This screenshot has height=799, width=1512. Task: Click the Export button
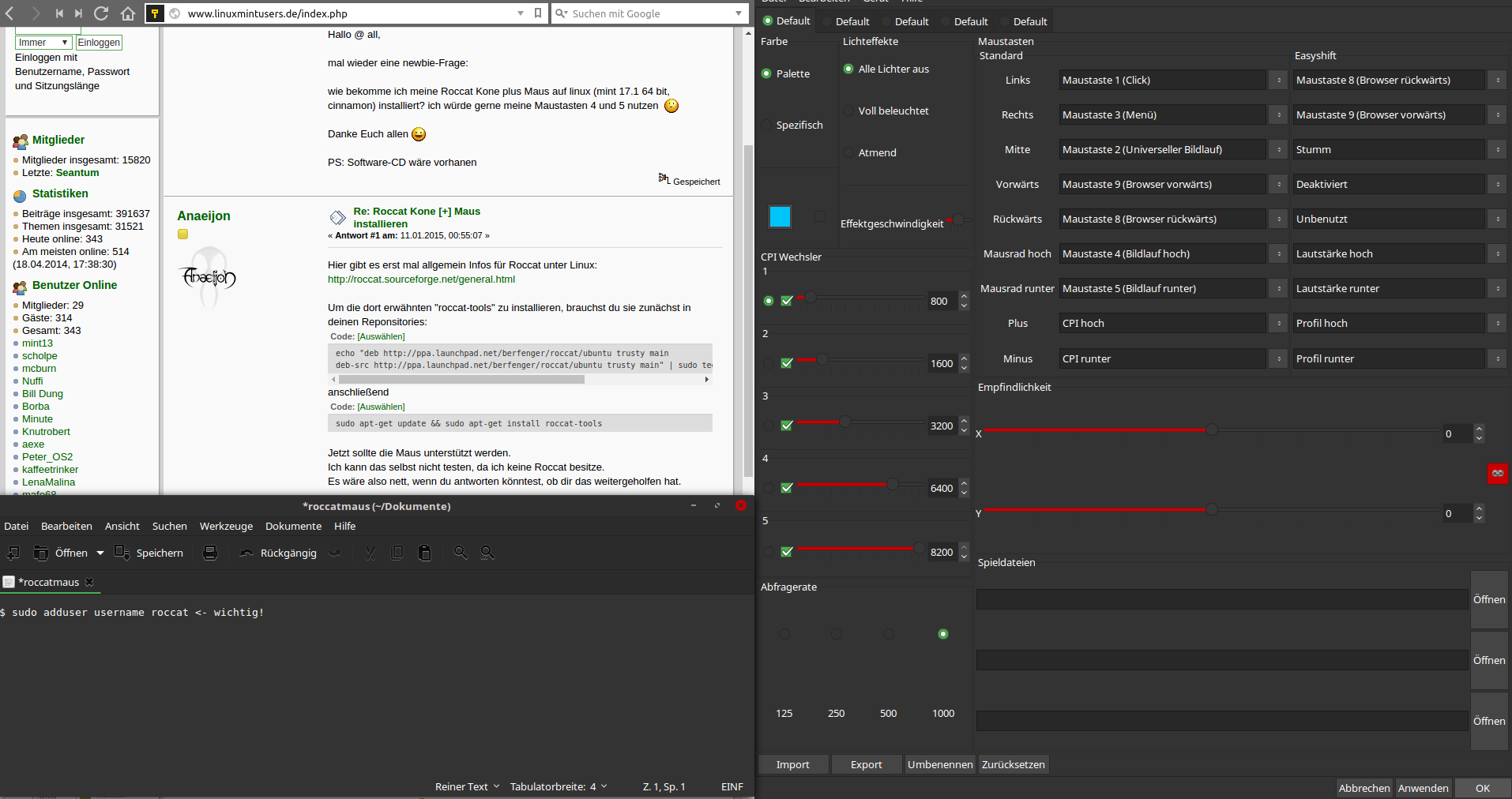866,764
